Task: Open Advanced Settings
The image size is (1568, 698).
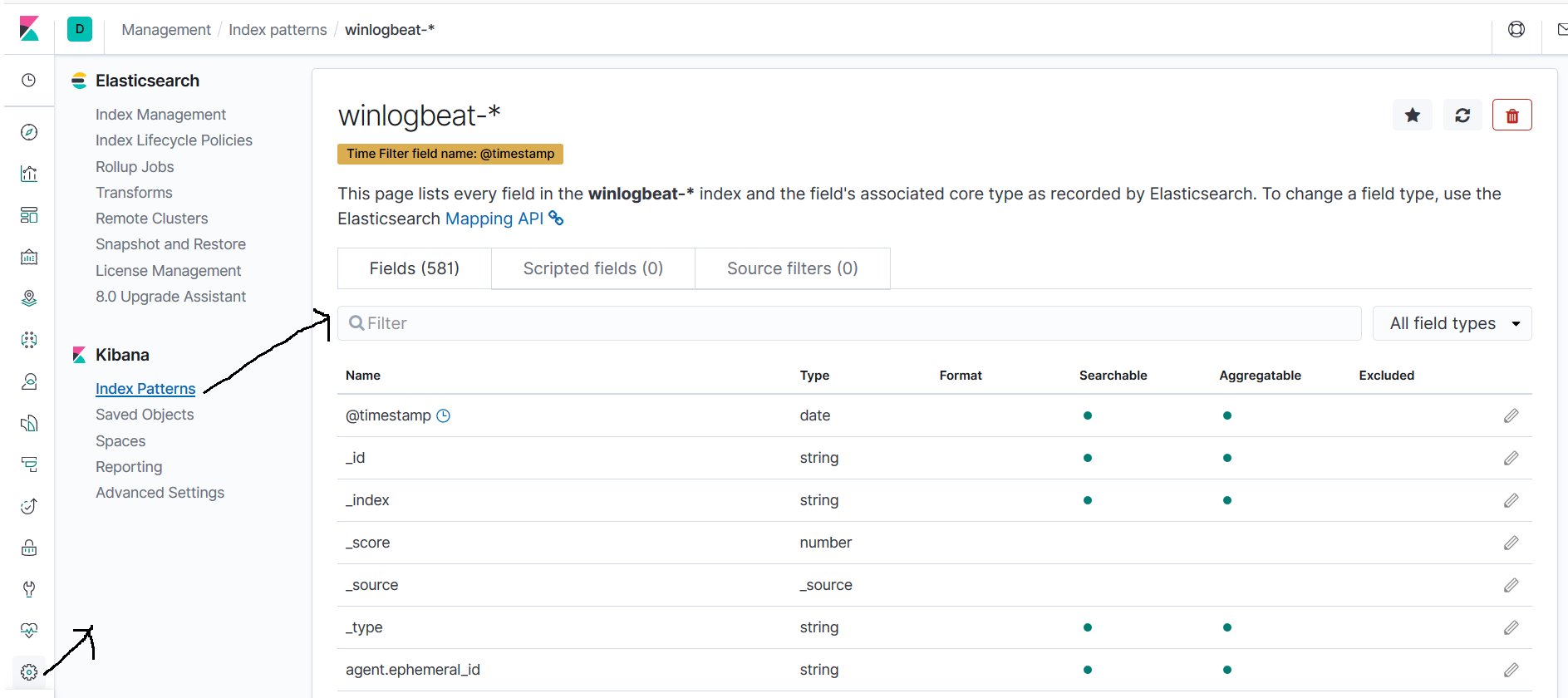Action: pyautogui.click(x=160, y=493)
